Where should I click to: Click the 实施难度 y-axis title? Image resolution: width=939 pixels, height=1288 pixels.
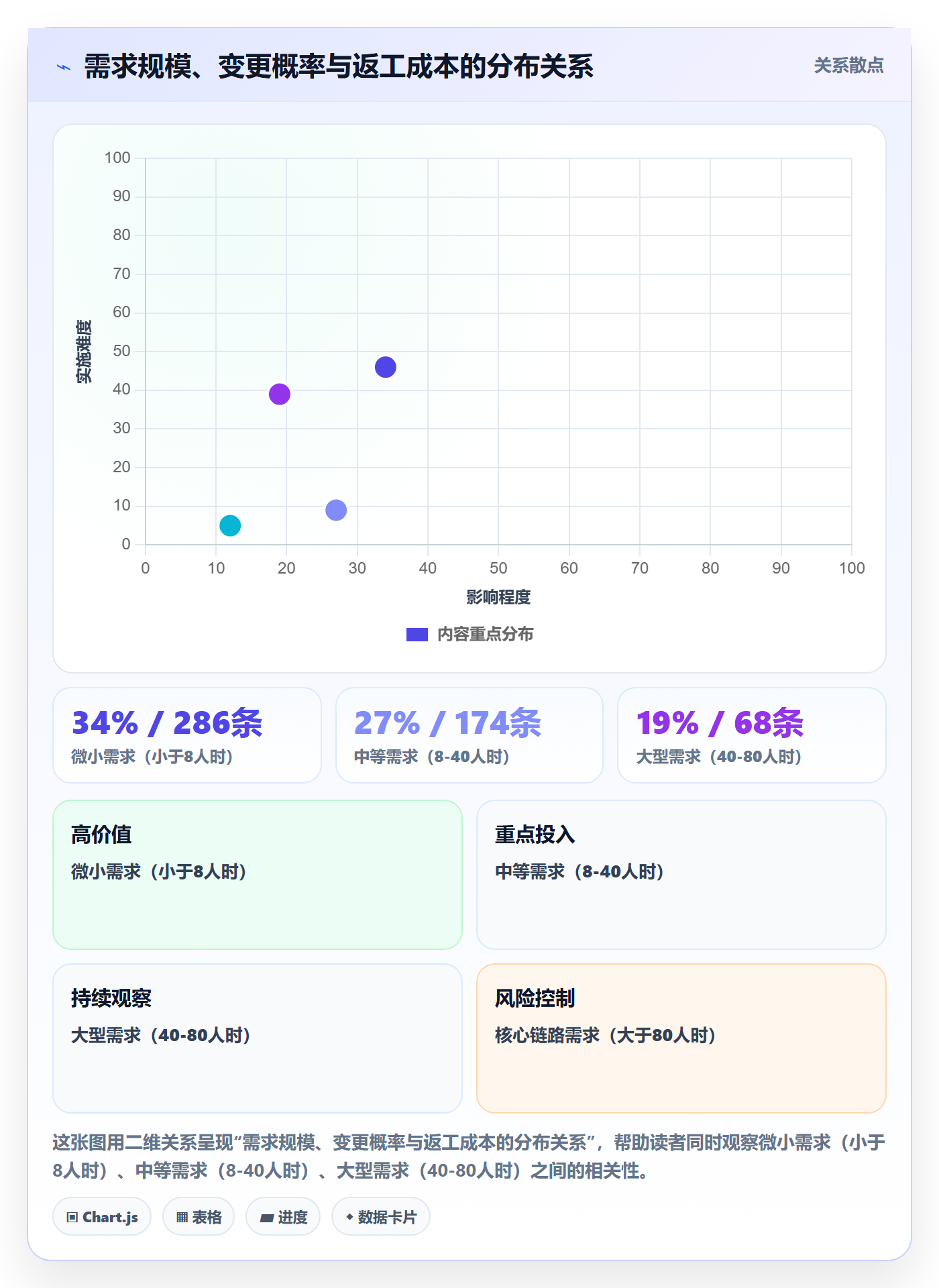coord(84,352)
